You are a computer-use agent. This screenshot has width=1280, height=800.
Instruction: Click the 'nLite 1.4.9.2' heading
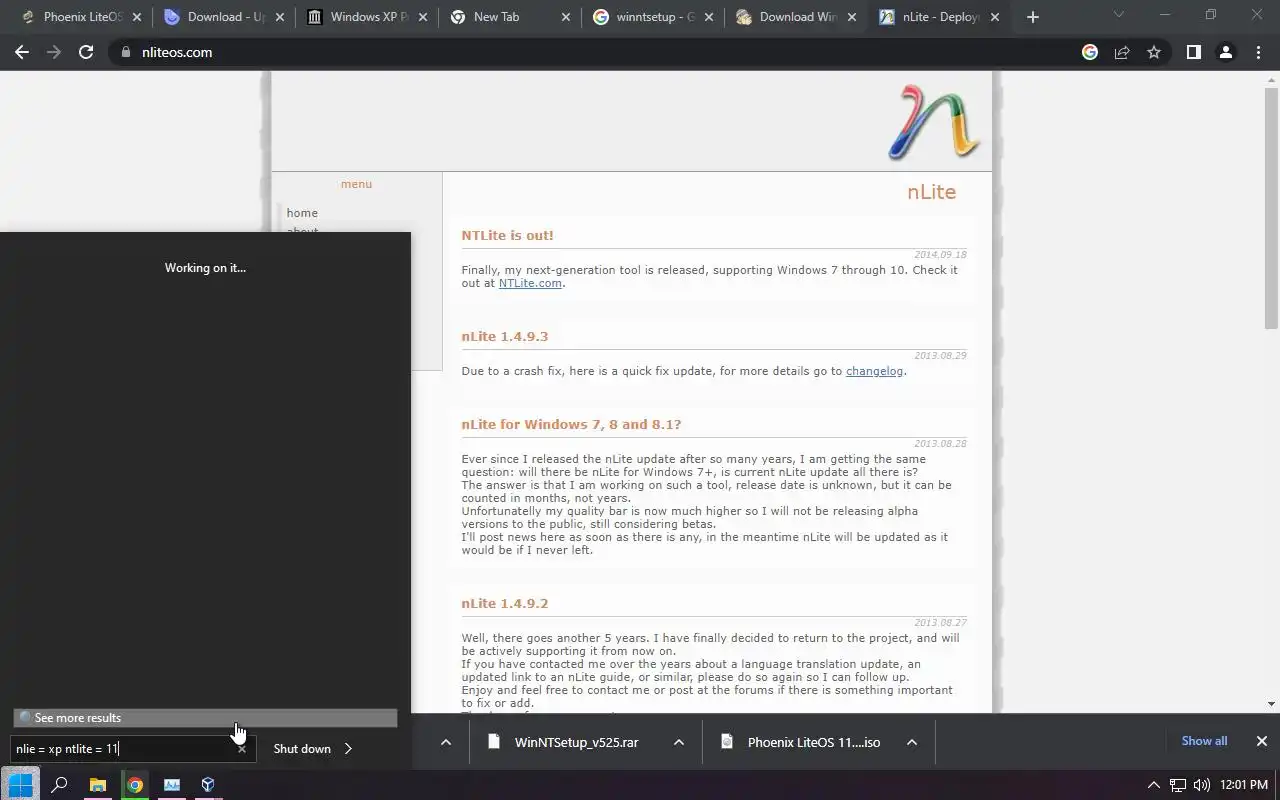click(505, 604)
